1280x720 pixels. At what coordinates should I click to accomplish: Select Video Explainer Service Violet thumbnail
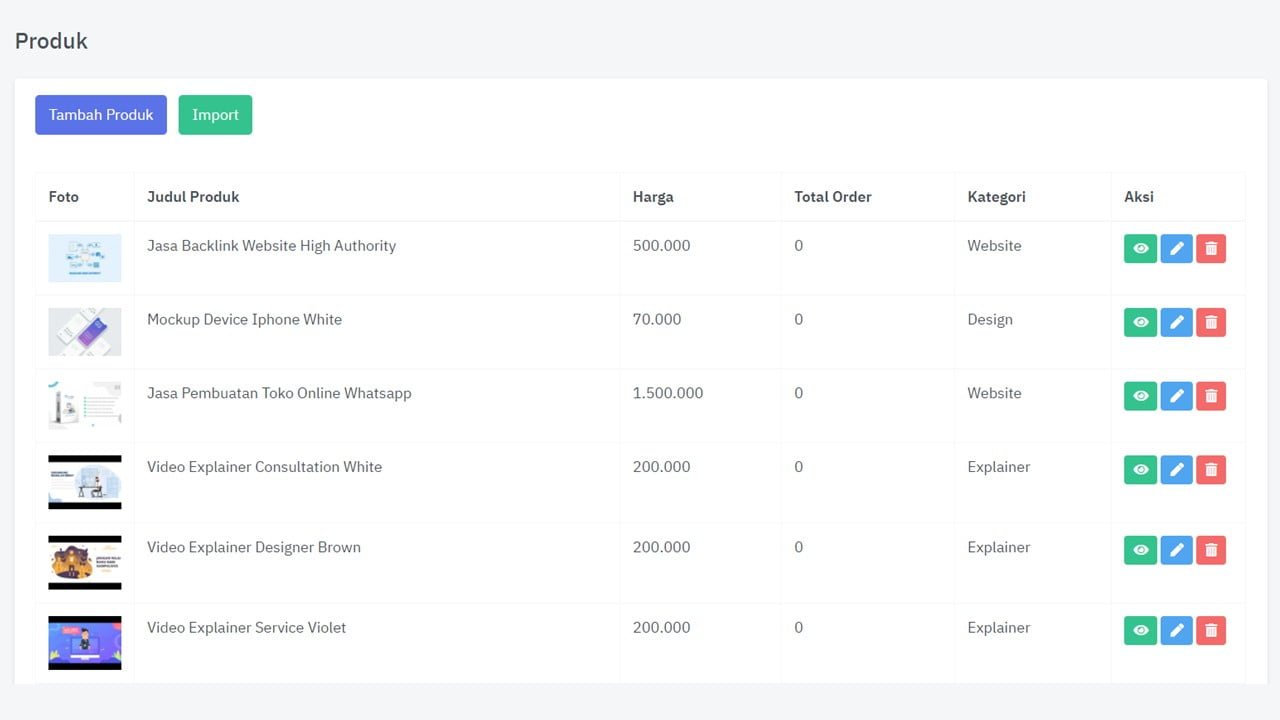coord(85,642)
